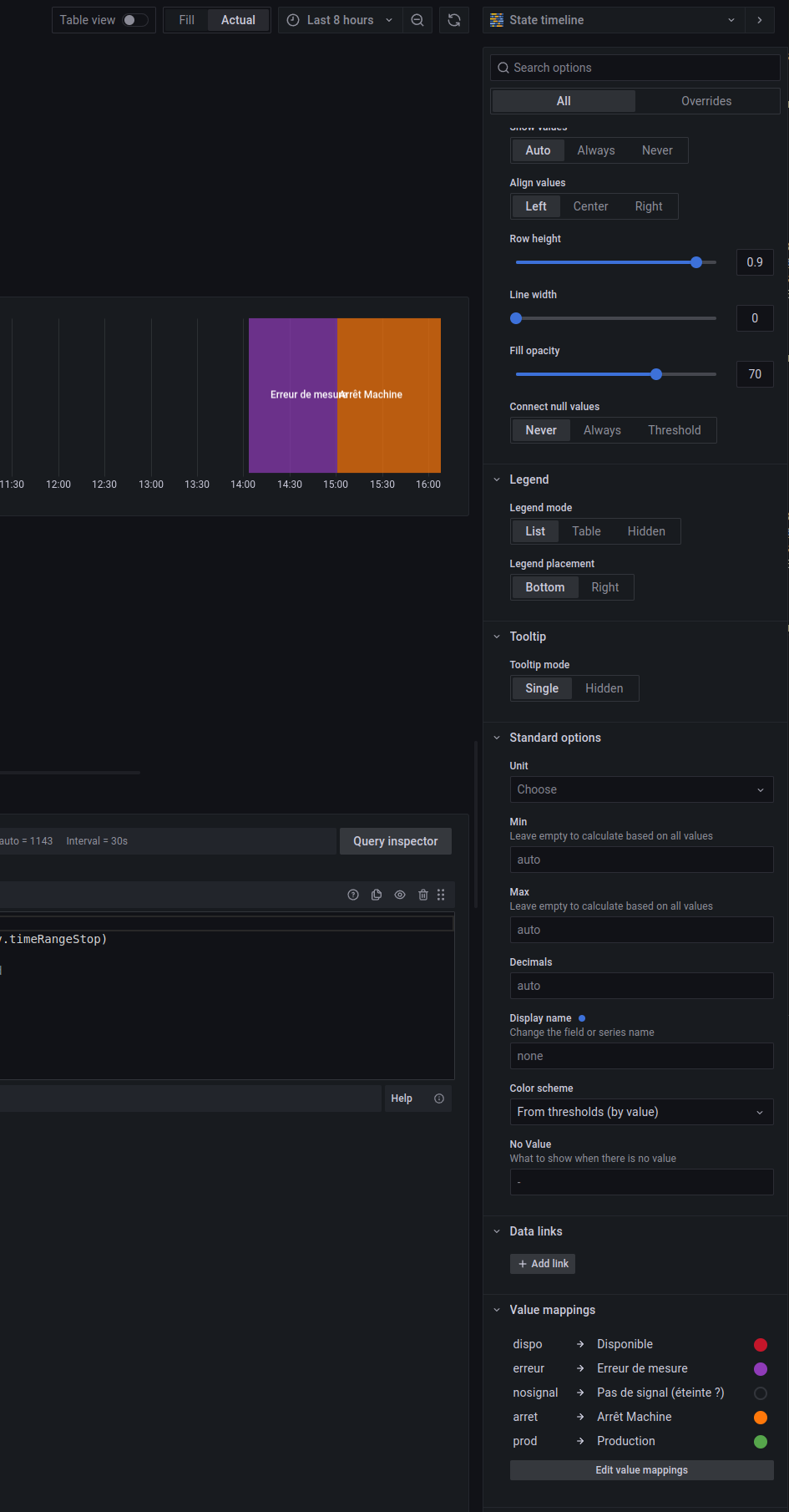This screenshot has height=1512, width=789.
Task: Click the plus icon in Add link
Action: click(523, 1264)
